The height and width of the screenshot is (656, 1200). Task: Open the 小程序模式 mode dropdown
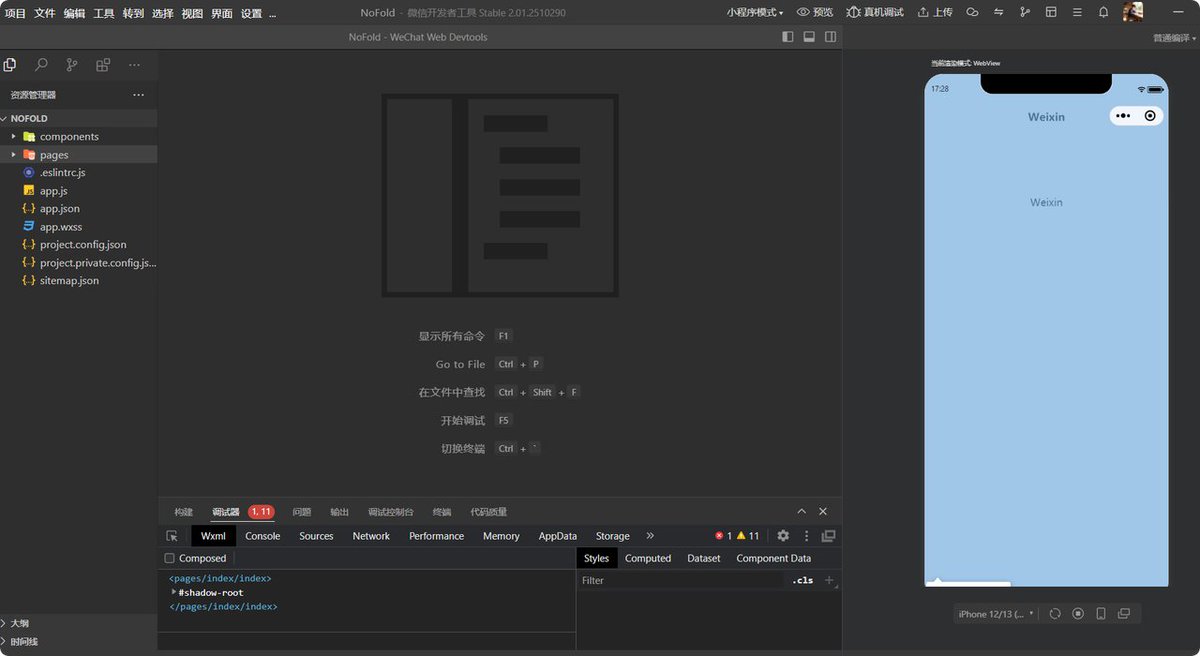pyautogui.click(x=755, y=12)
